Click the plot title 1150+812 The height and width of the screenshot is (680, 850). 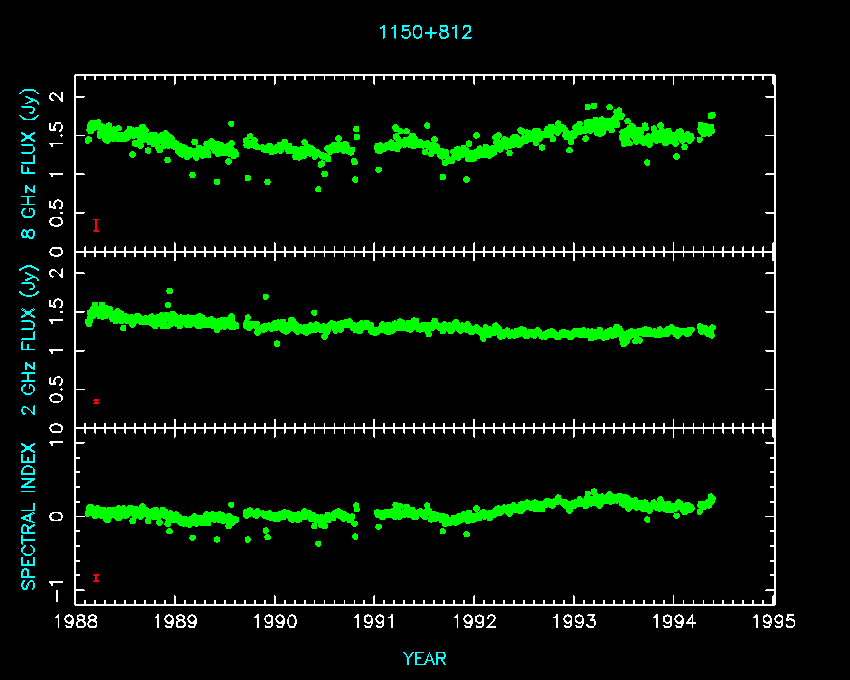pos(425,32)
